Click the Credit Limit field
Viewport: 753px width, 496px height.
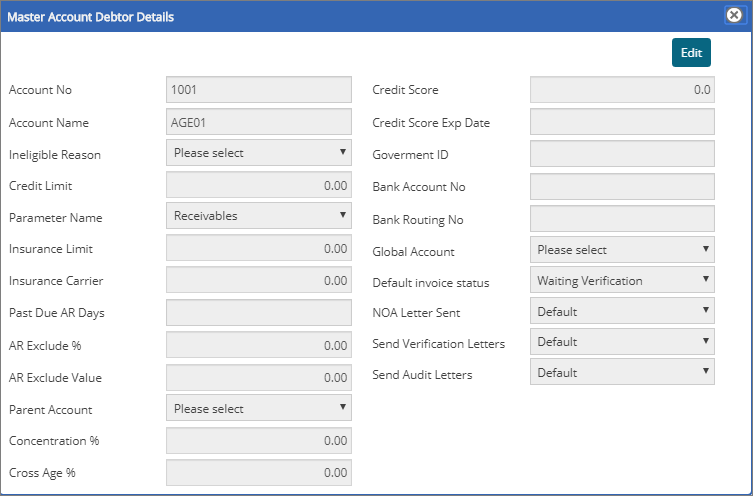point(259,186)
